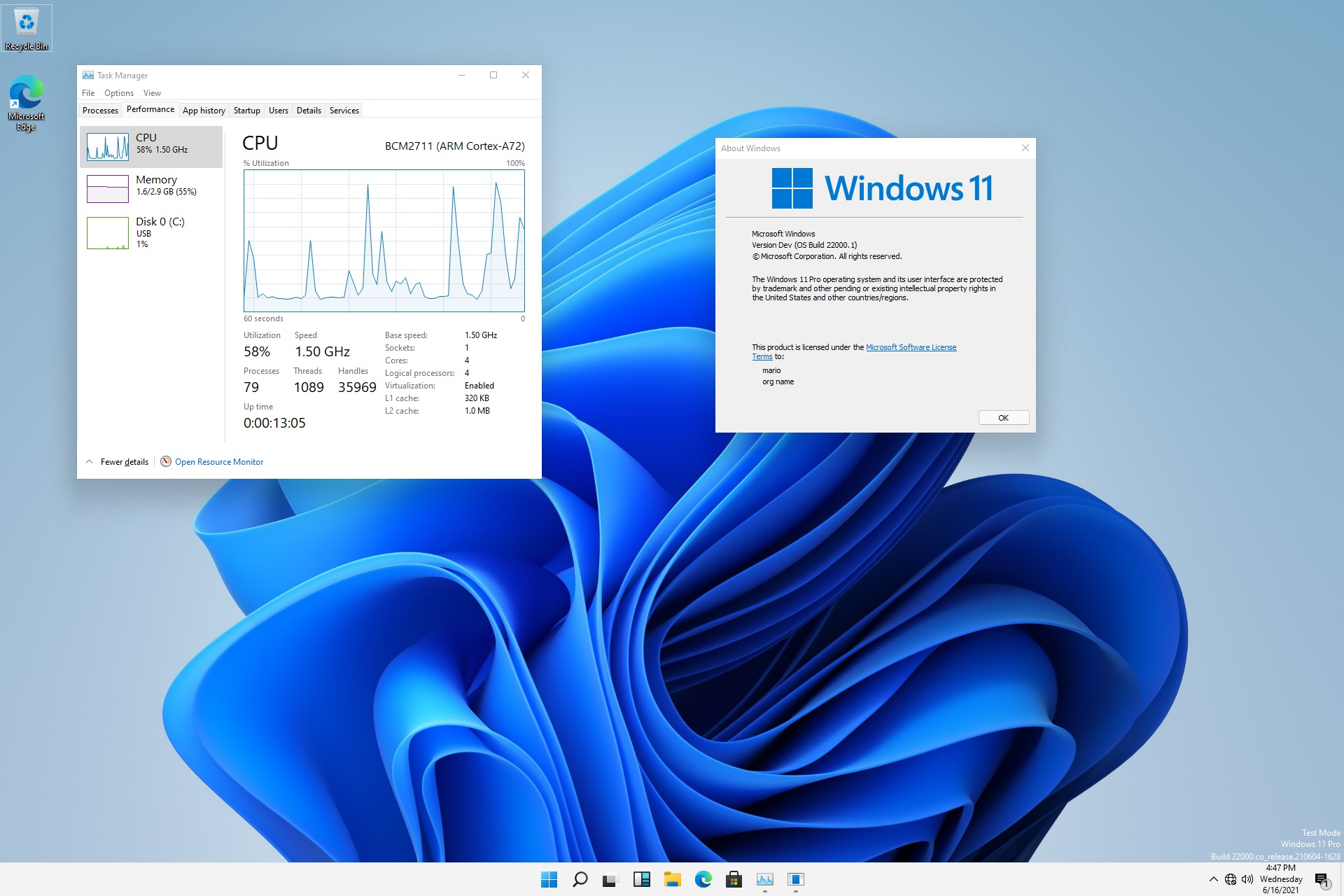The height and width of the screenshot is (896, 1344).
Task: Open the Start menu from taskbar
Action: pyautogui.click(x=549, y=879)
